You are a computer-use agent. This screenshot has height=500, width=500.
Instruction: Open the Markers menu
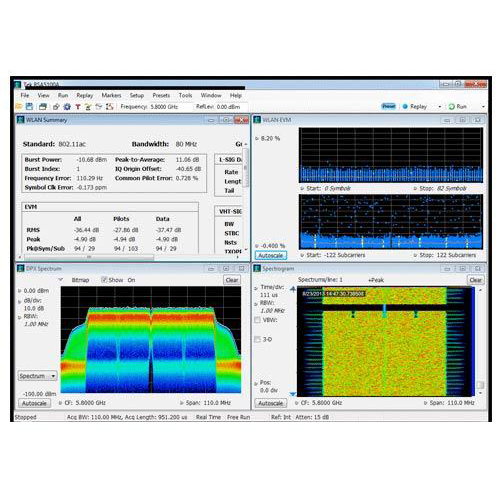(111, 95)
